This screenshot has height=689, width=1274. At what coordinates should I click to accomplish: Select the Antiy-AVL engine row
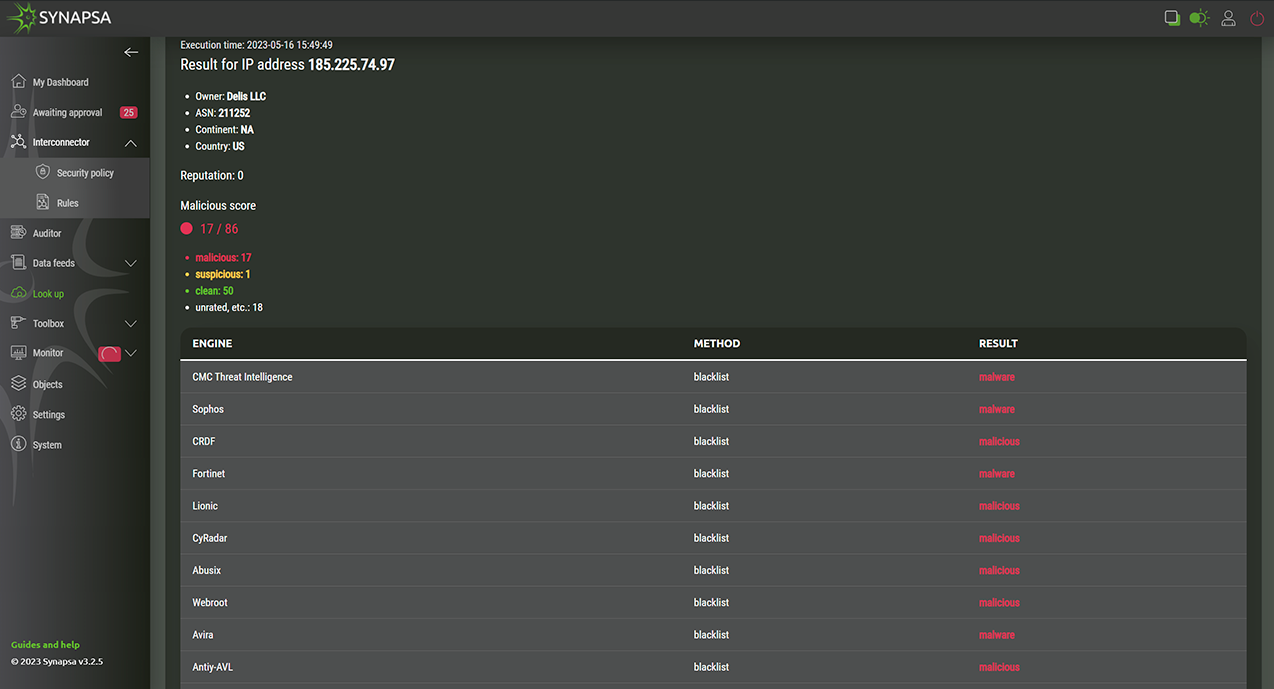click(x=713, y=667)
